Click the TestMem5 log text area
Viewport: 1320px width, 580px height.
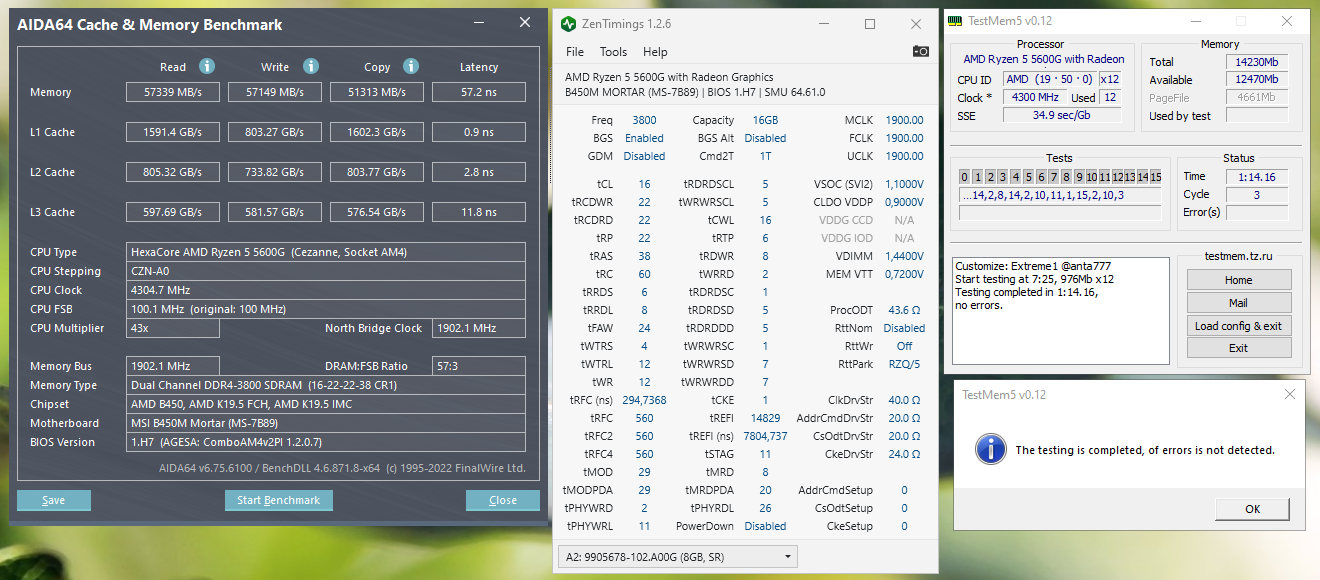pos(1060,311)
